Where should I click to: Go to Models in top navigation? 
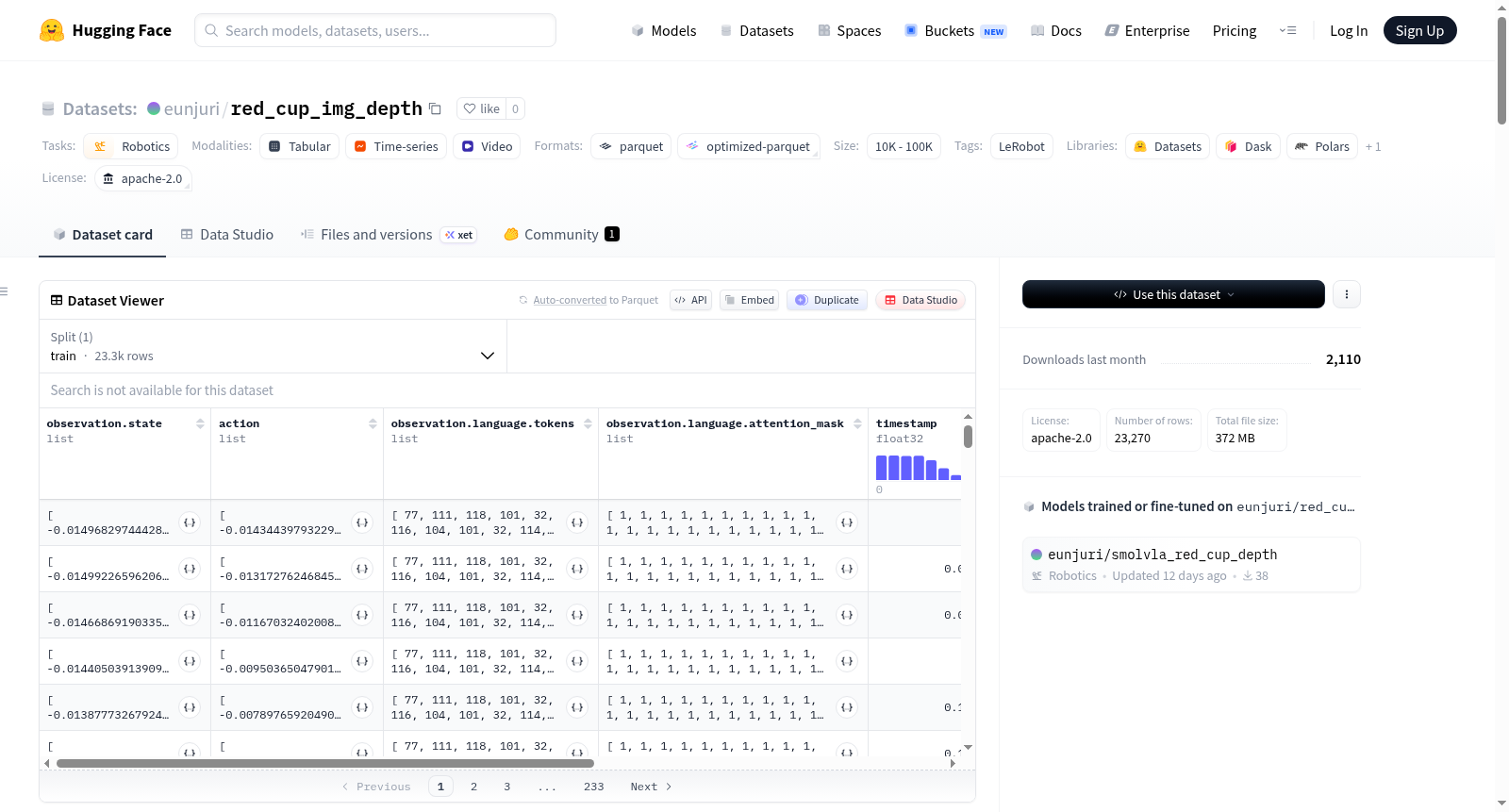point(663,30)
